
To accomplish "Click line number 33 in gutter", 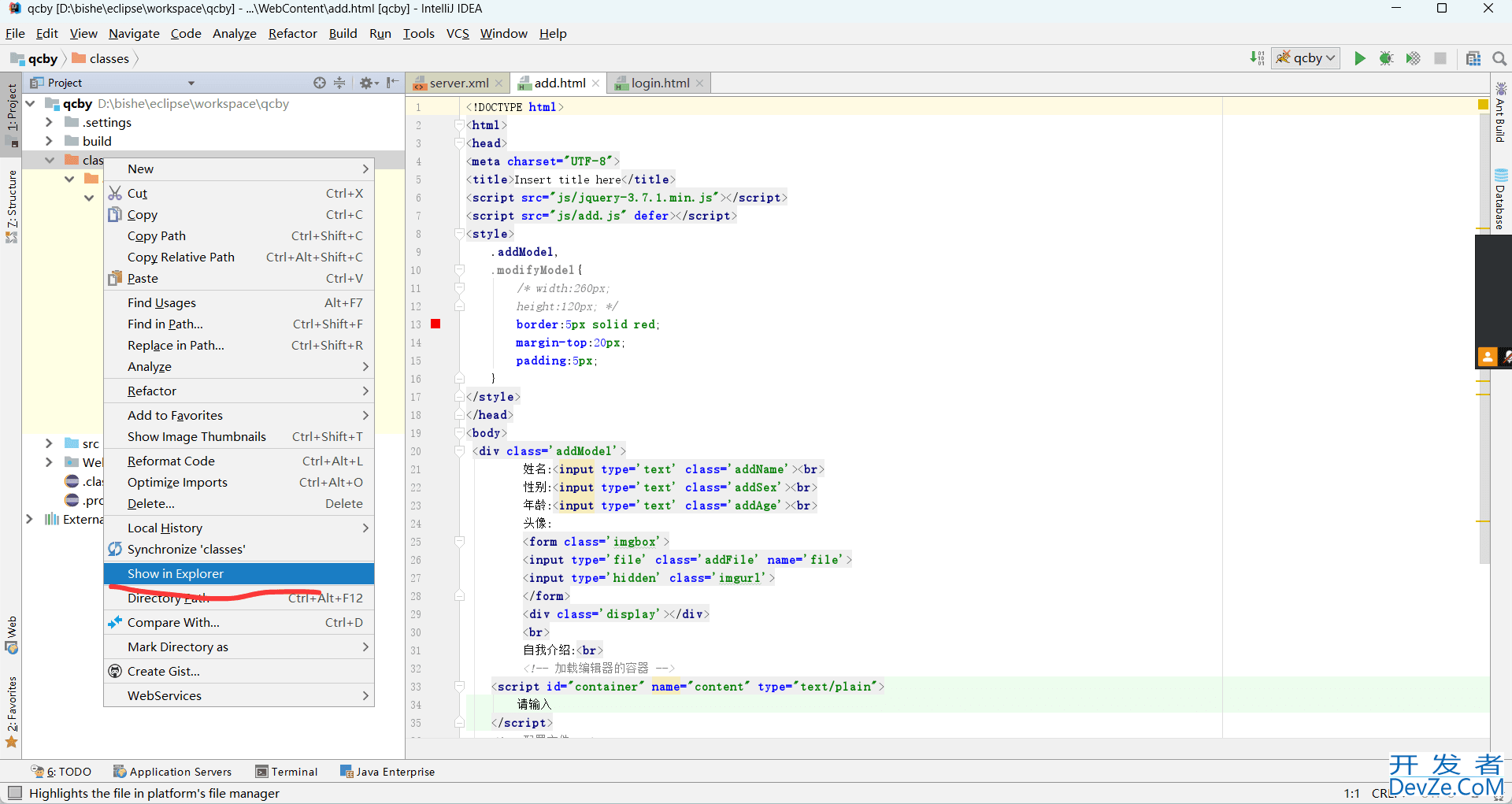I will 416,687.
